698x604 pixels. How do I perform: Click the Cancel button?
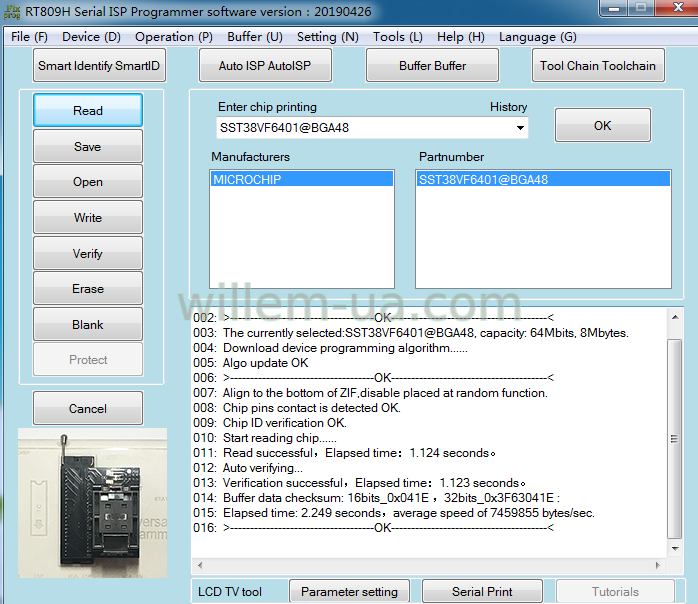88,409
